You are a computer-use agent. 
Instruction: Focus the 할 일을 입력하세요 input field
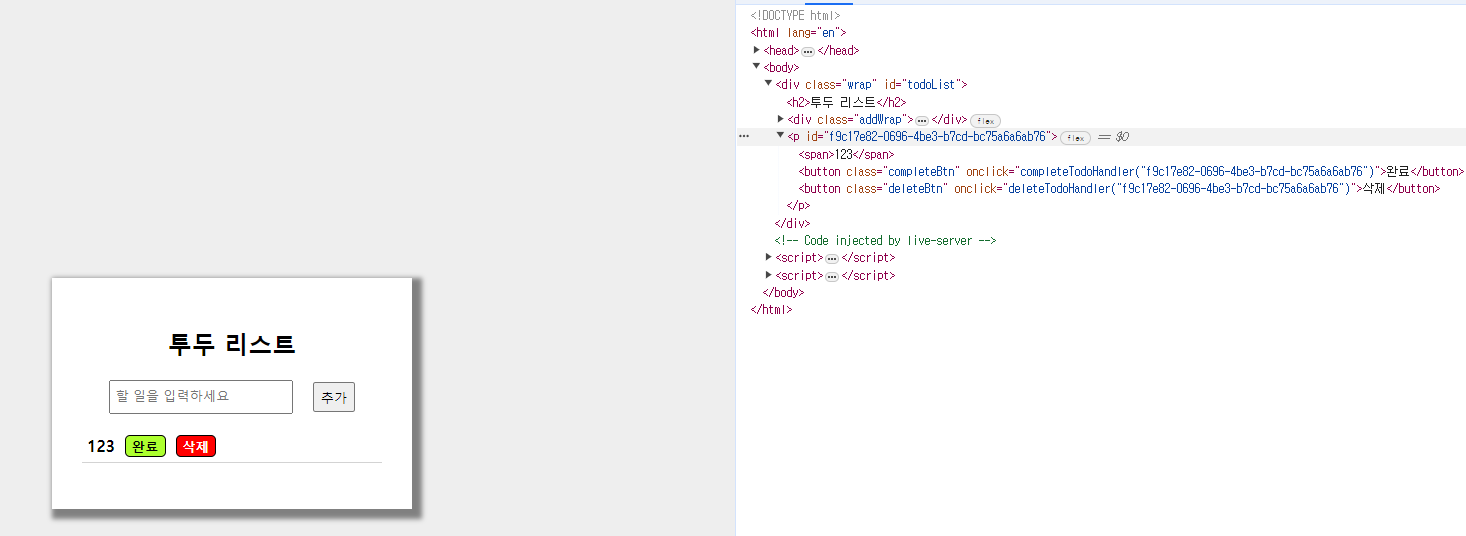(201, 397)
